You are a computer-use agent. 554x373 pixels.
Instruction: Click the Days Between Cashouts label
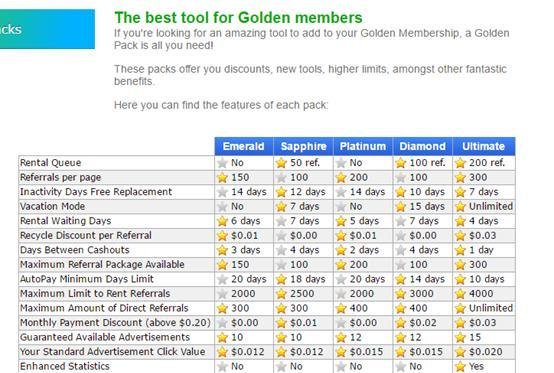click(x=75, y=250)
